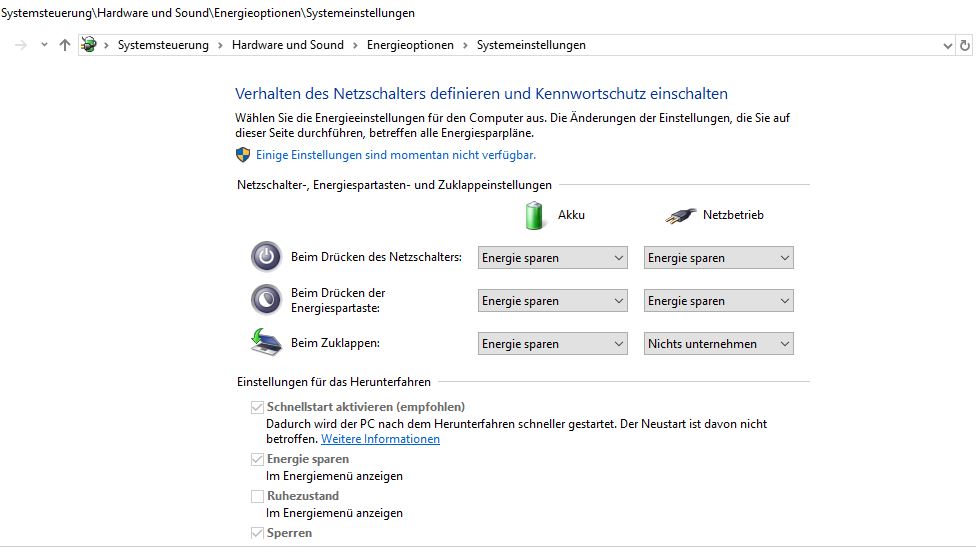Toggle Schnellstart aktivieren checkbox
976x555 pixels.
coord(257,407)
